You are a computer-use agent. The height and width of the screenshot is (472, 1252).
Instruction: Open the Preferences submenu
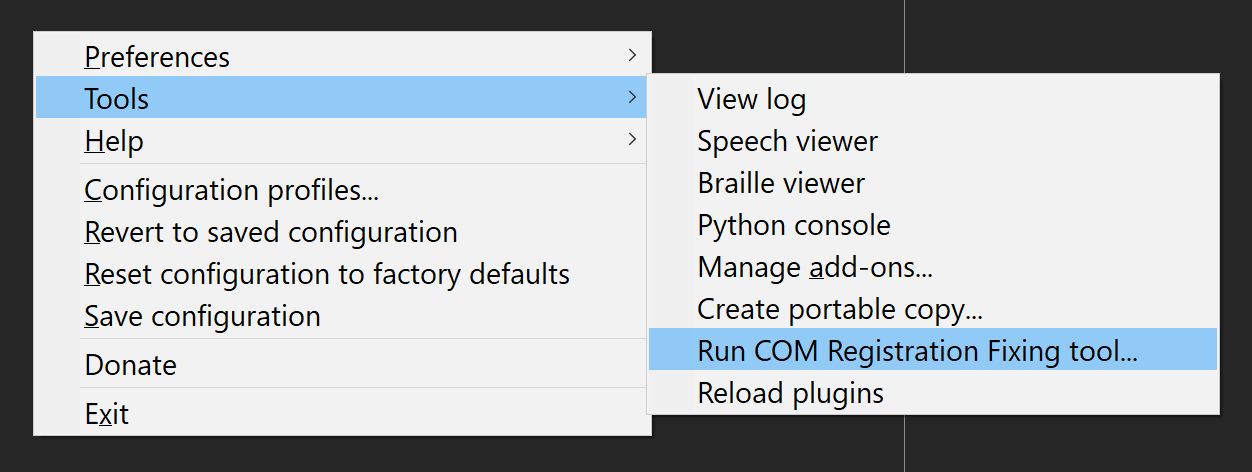[157, 57]
